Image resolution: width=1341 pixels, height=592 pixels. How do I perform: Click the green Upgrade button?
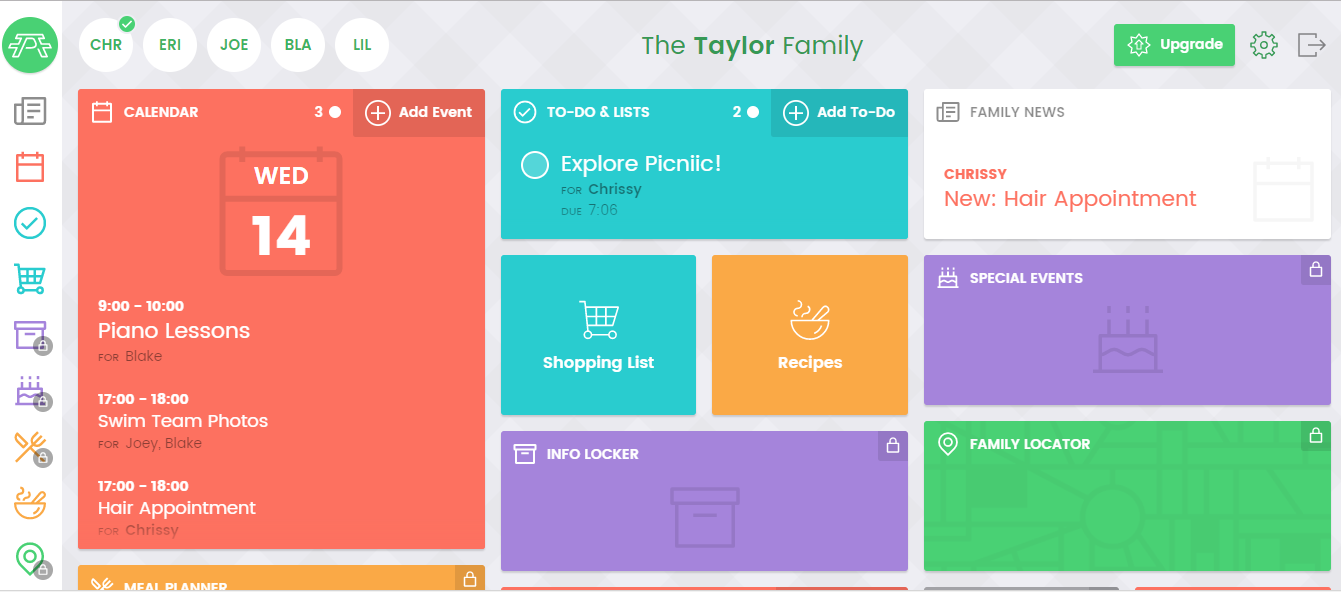[1174, 45]
